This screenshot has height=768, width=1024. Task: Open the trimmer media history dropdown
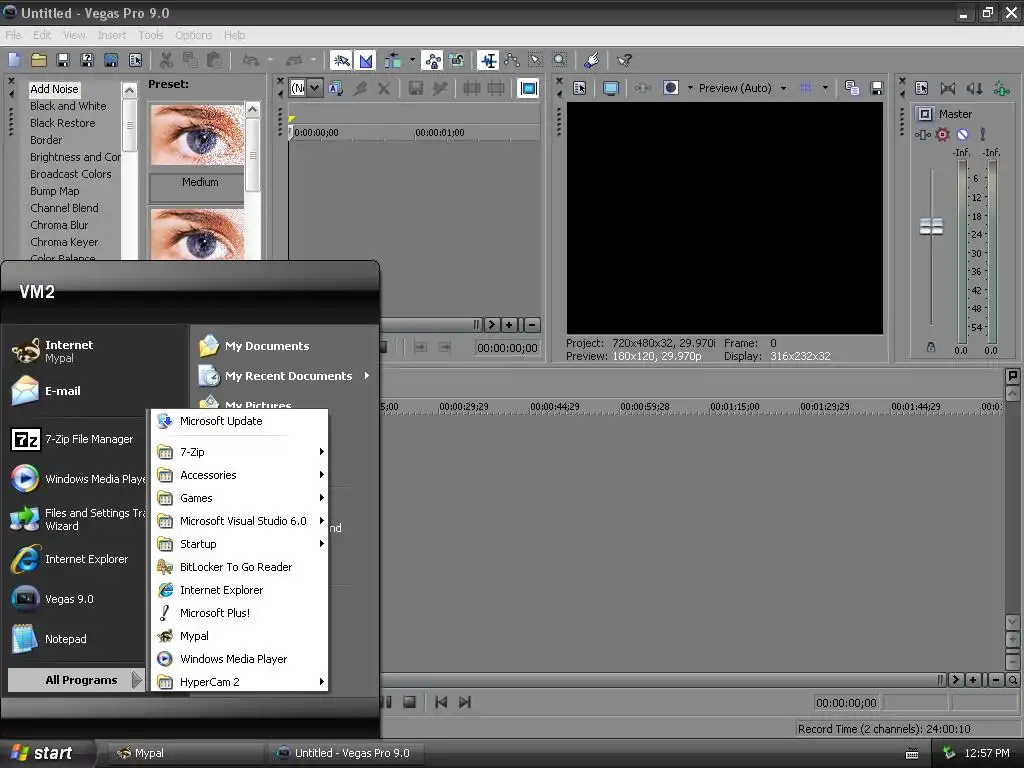(x=315, y=88)
